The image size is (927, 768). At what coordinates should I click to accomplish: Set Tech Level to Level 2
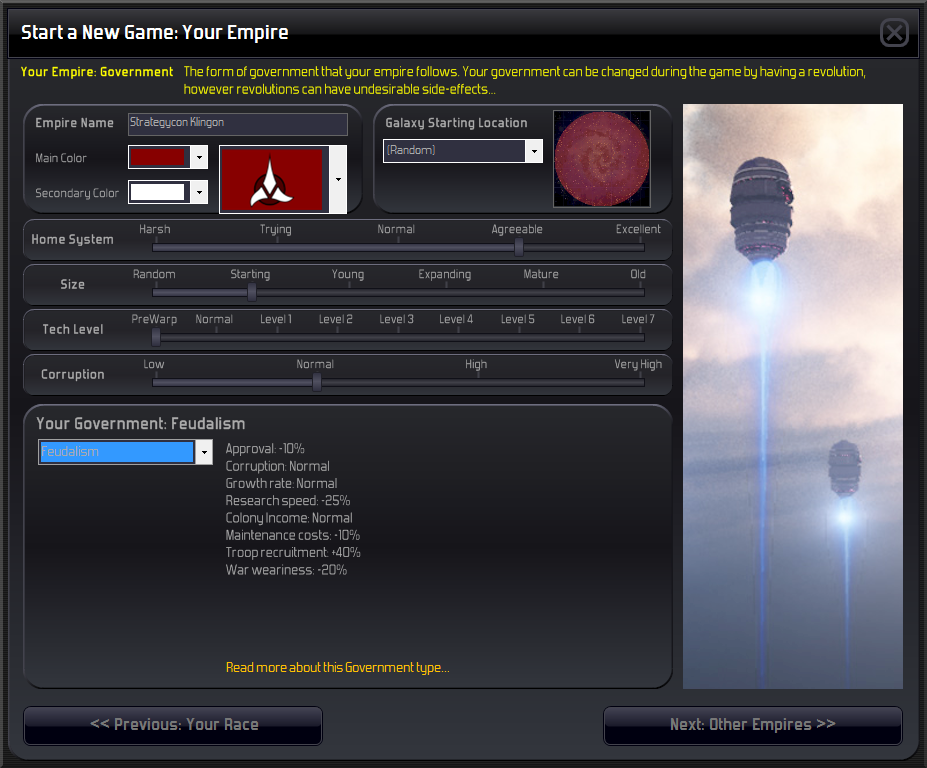336,319
